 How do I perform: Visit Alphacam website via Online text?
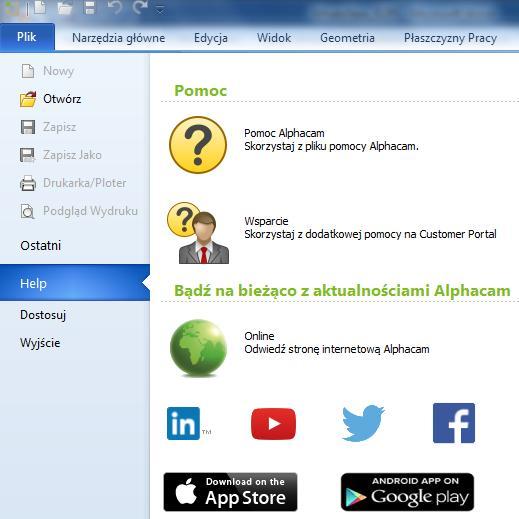[x=337, y=343]
